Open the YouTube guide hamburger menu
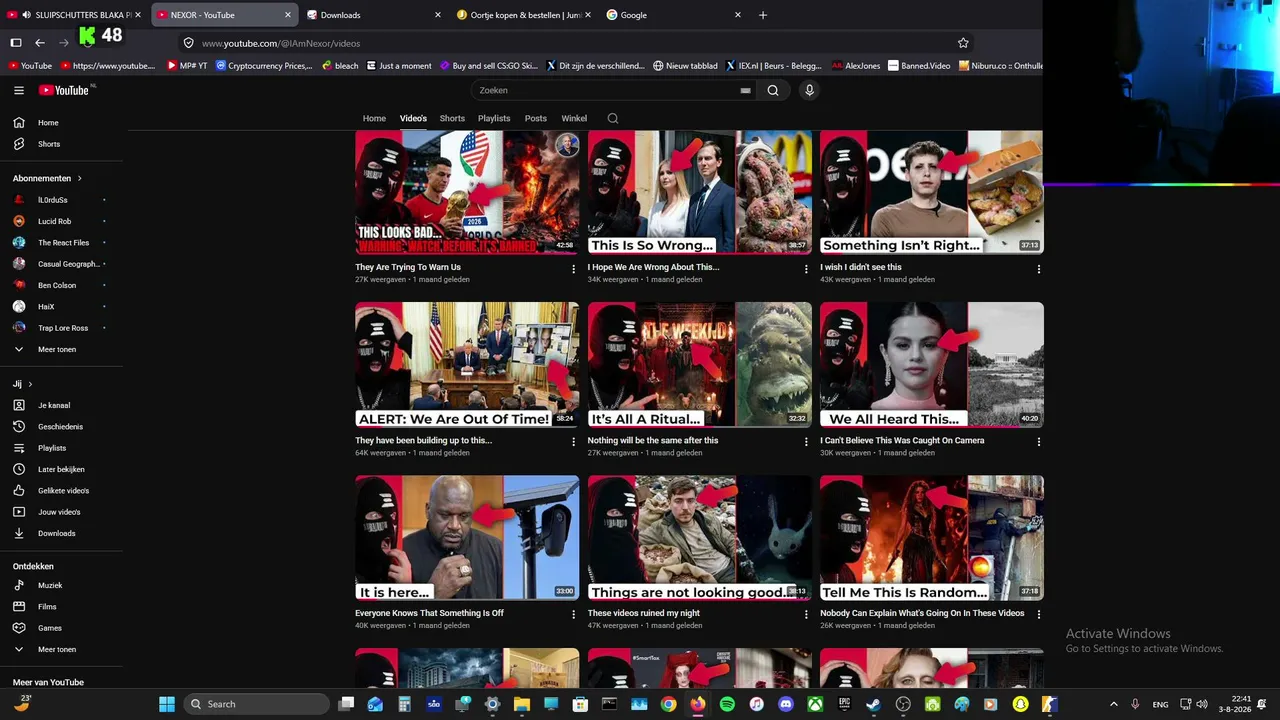Image resolution: width=1280 pixels, height=720 pixels. coord(19,90)
